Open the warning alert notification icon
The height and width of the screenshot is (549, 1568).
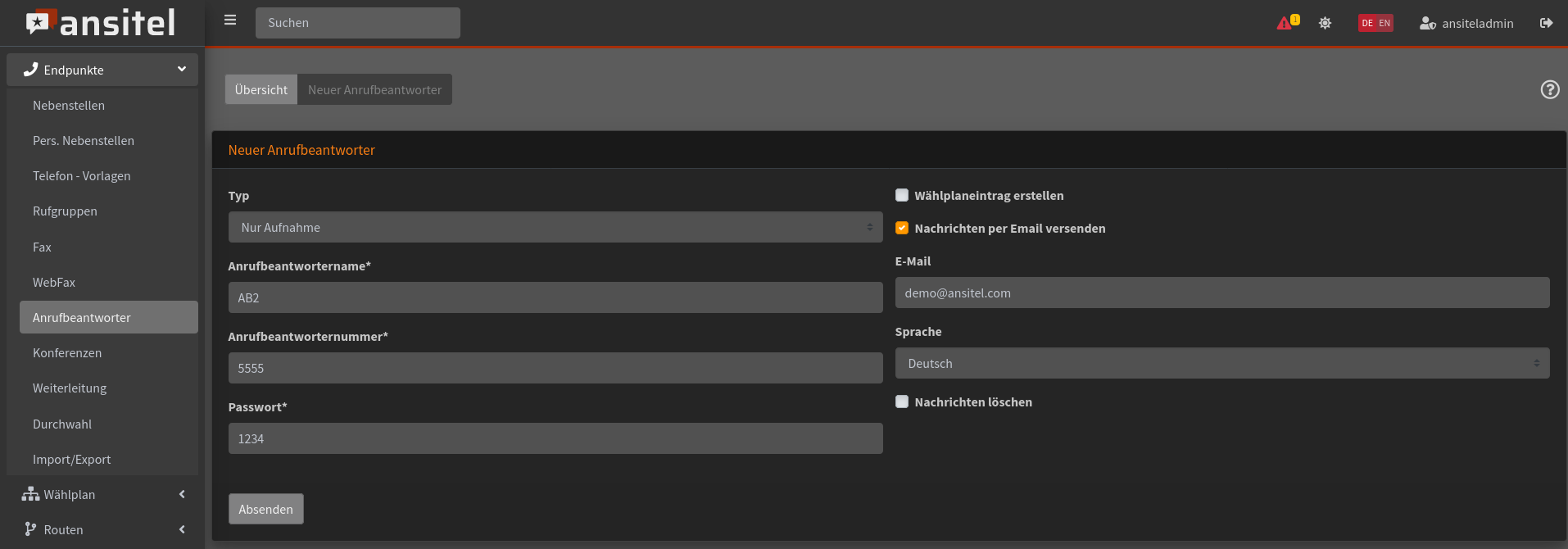click(x=1285, y=23)
